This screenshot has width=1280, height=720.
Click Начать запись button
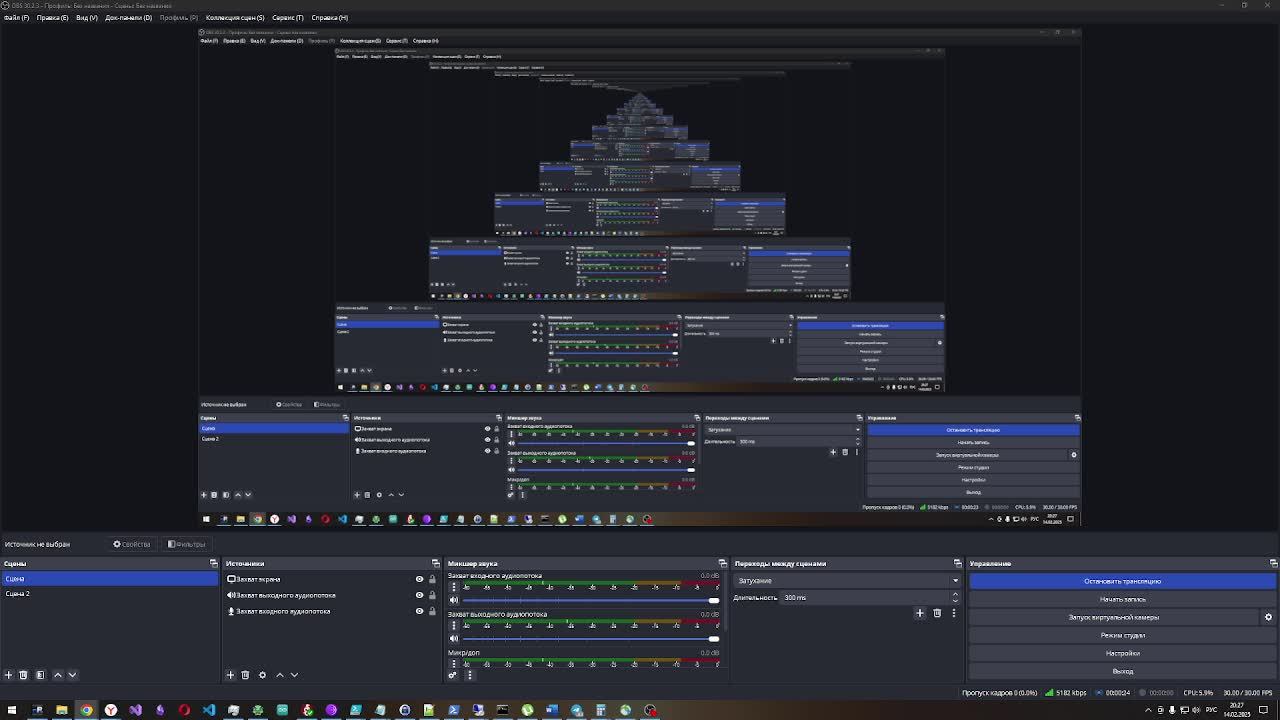pyautogui.click(x=1122, y=599)
